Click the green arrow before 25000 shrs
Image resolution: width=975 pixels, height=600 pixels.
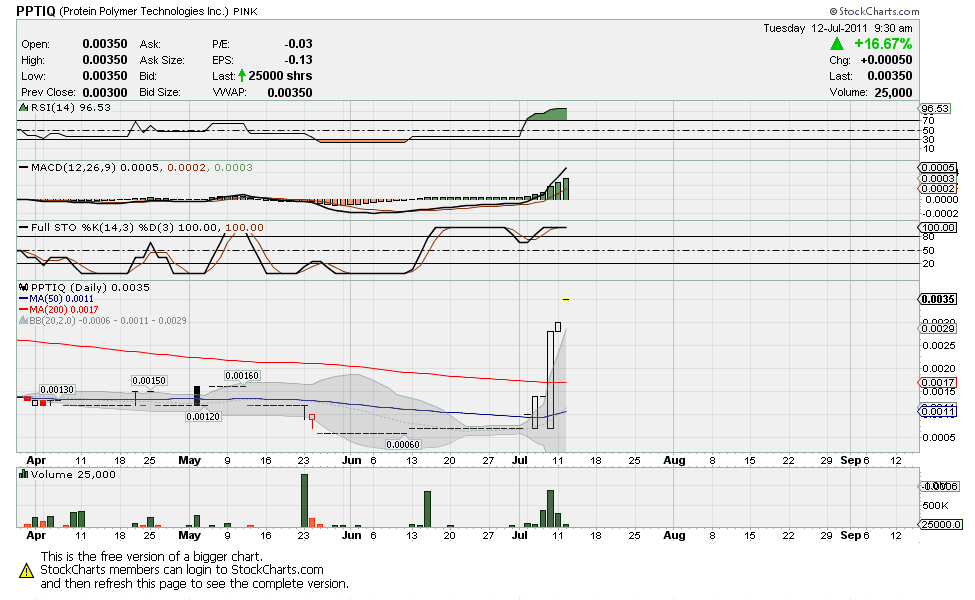[242, 76]
